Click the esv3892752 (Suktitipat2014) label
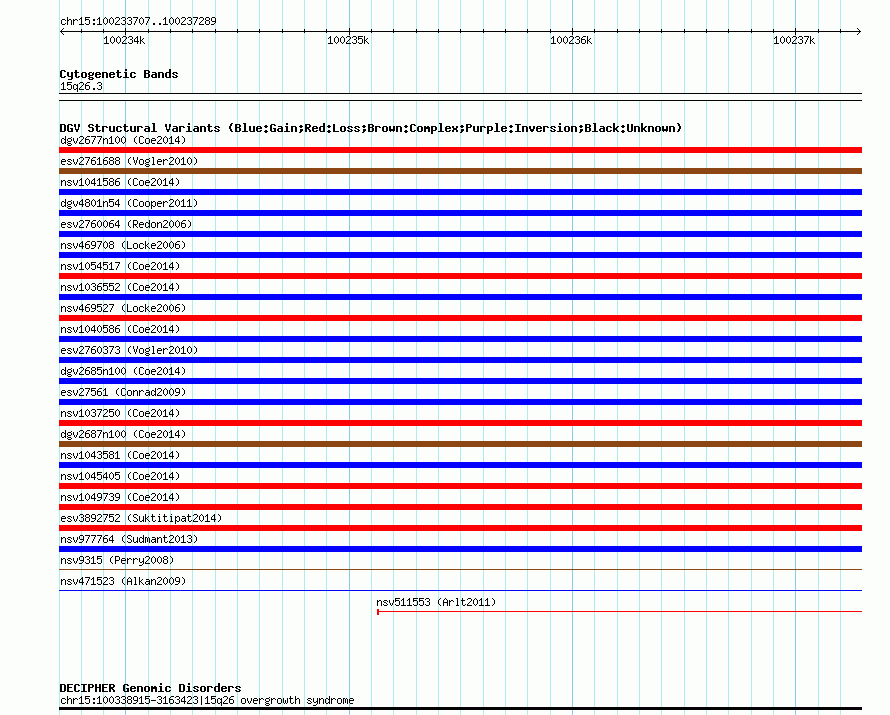This screenshot has width=890, height=715. pos(141,518)
